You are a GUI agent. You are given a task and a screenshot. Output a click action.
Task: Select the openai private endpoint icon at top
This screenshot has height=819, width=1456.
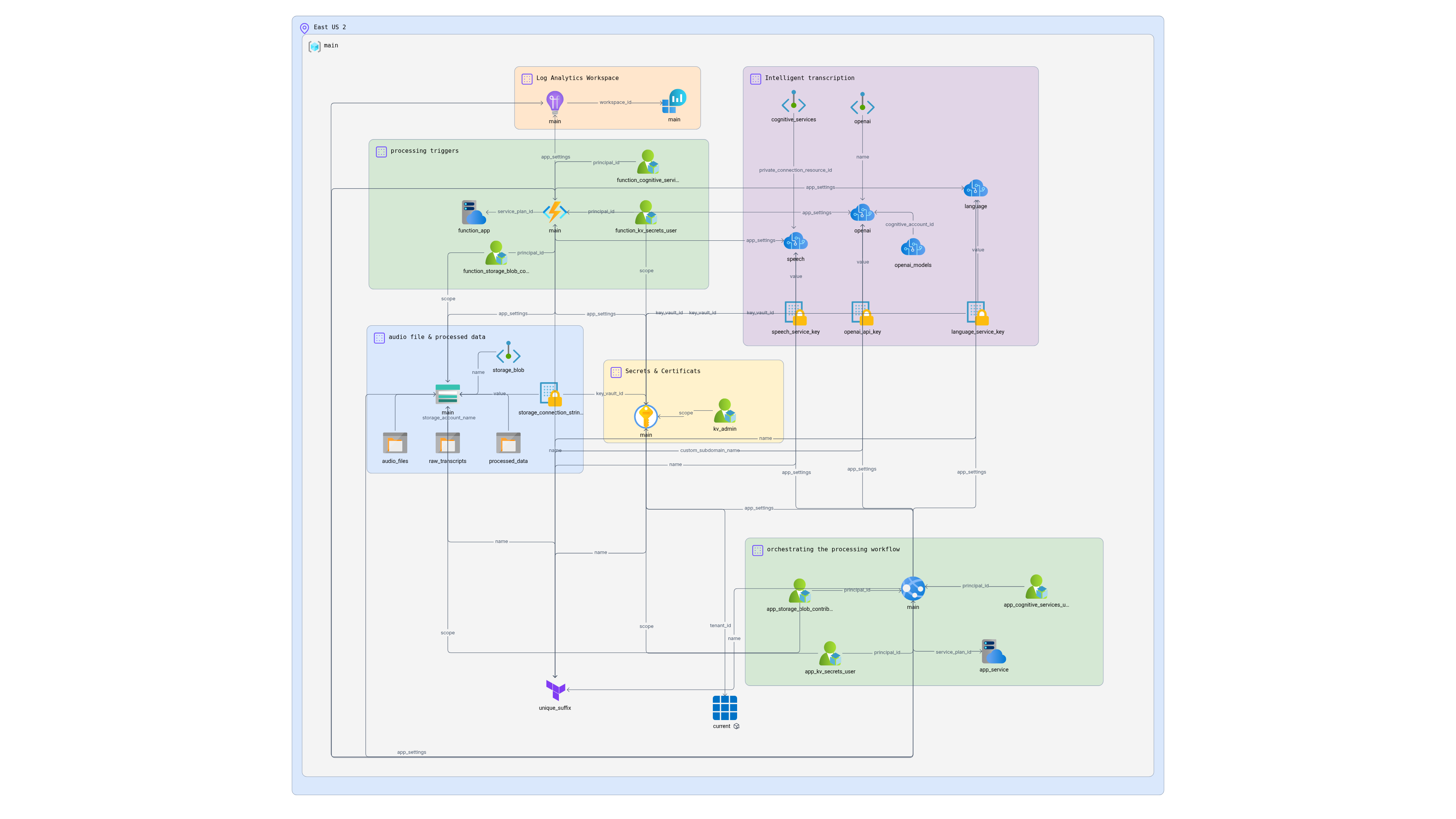[862, 104]
